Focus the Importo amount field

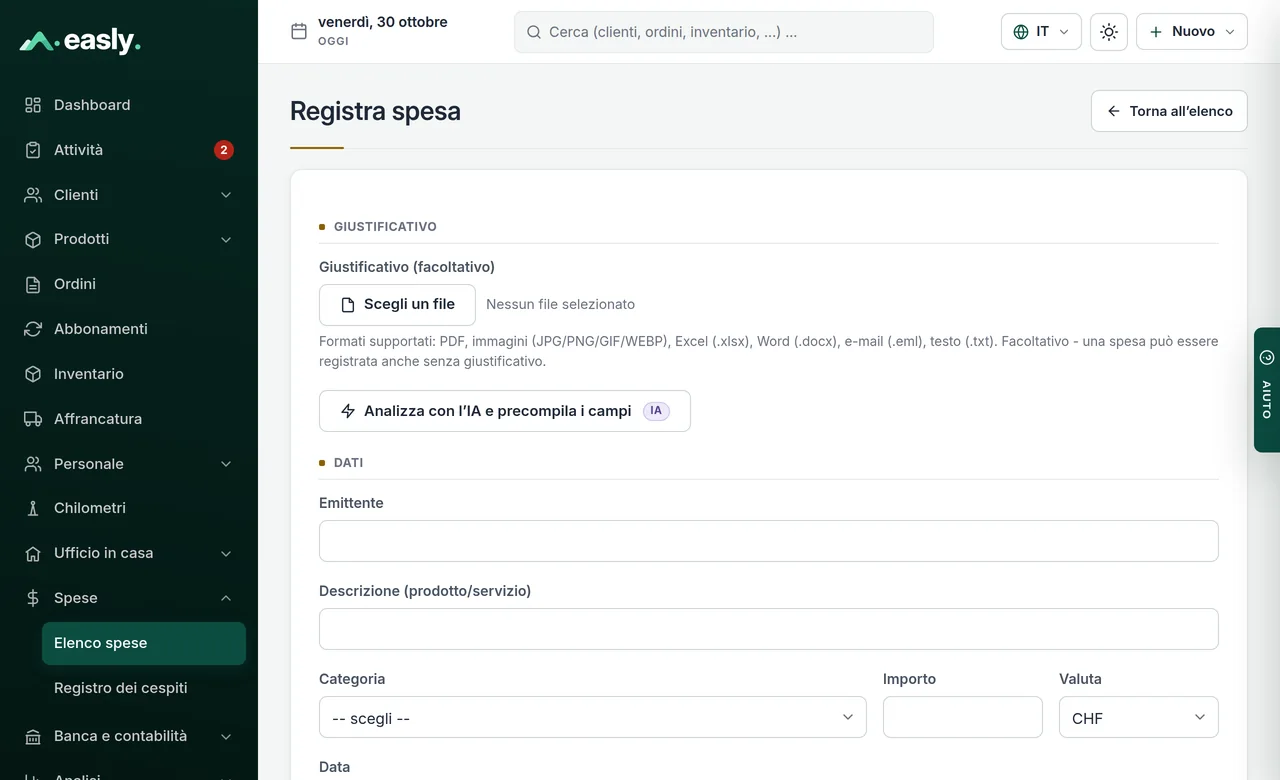click(x=963, y=717)
